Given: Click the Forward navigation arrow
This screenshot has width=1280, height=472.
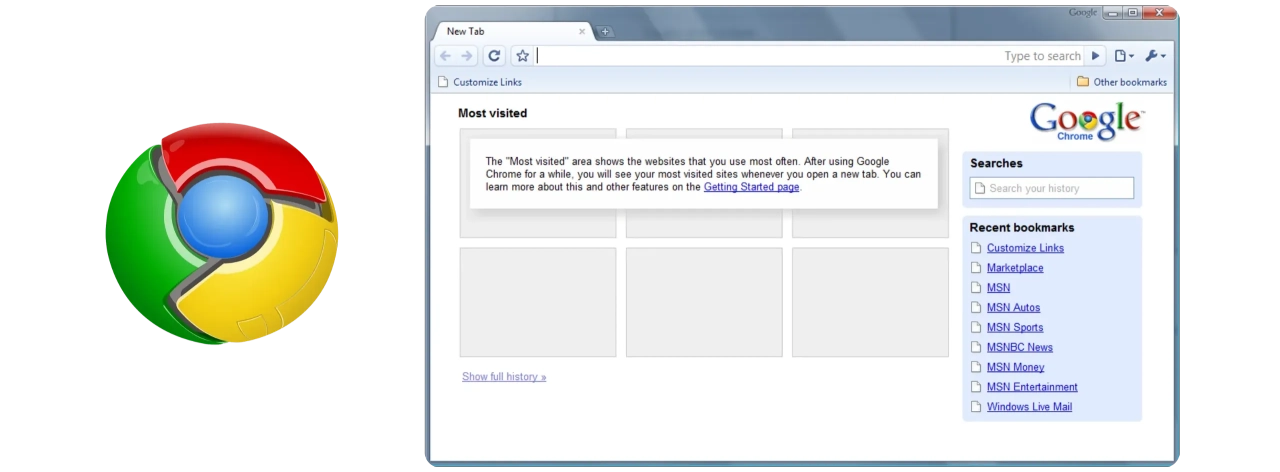Looking at the screenshot, I should coord(466,56).
